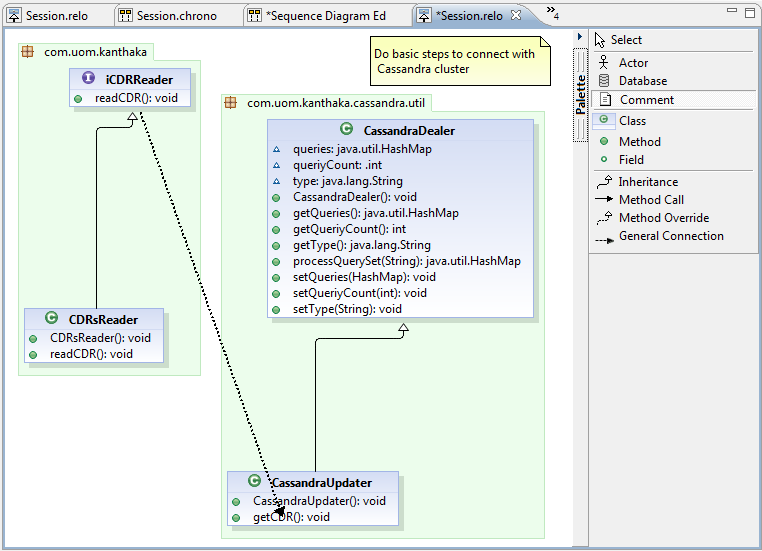The width and height of the screenshot is (762, 551).
Task: Show hidden editor tabs list
Action: click(x=553, y=13)
